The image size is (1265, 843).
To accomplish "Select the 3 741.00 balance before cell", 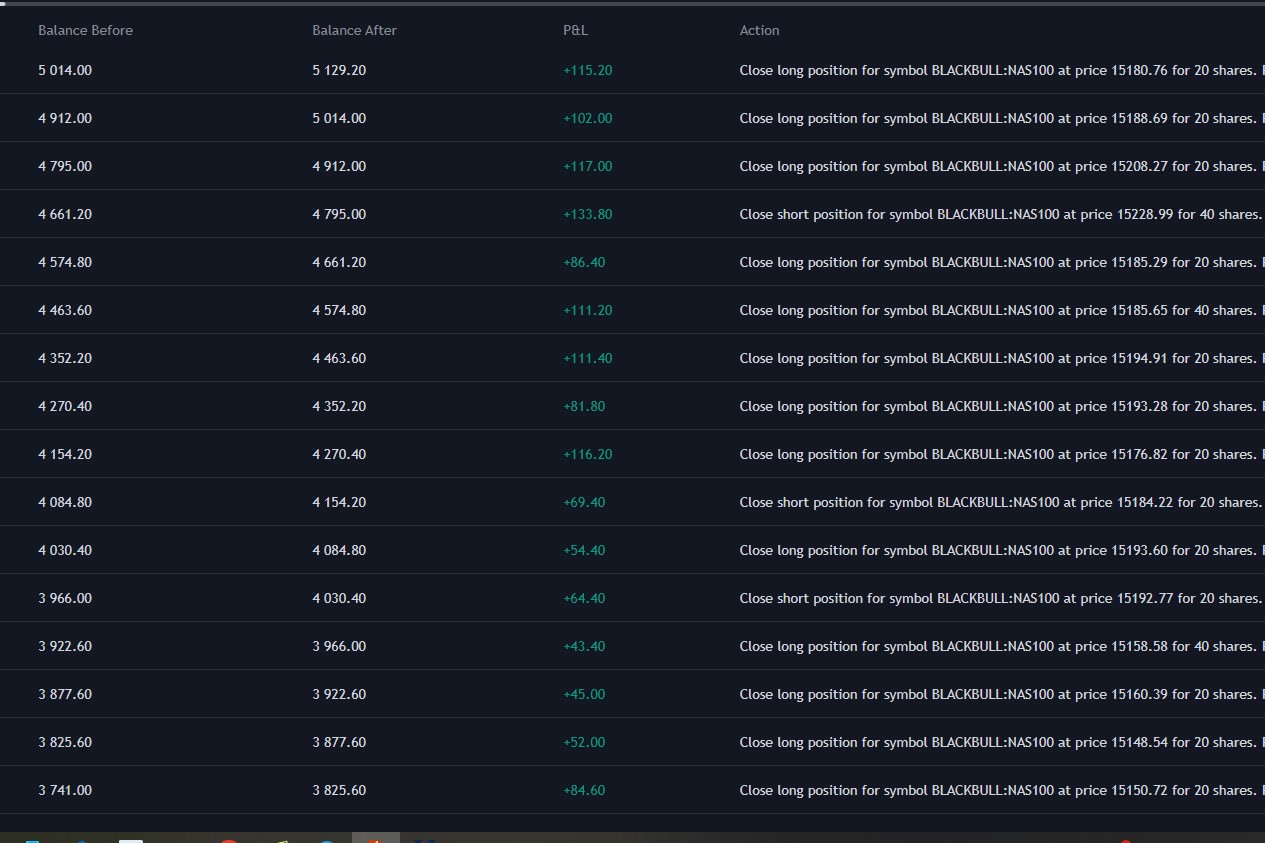I will click(65, 790).
